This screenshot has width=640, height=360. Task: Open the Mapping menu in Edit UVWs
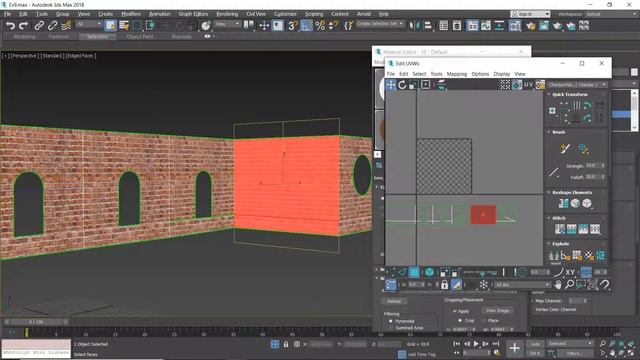click(457, 74)
